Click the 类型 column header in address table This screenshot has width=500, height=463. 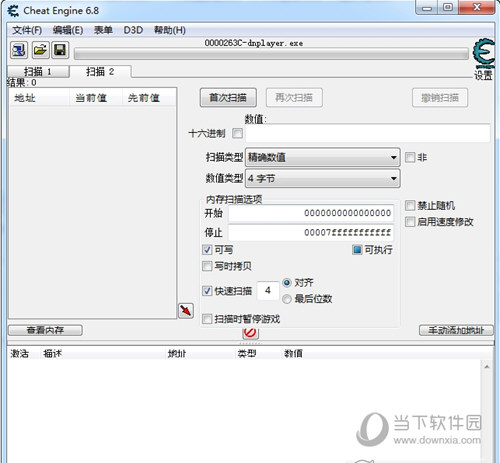(247, 354)
